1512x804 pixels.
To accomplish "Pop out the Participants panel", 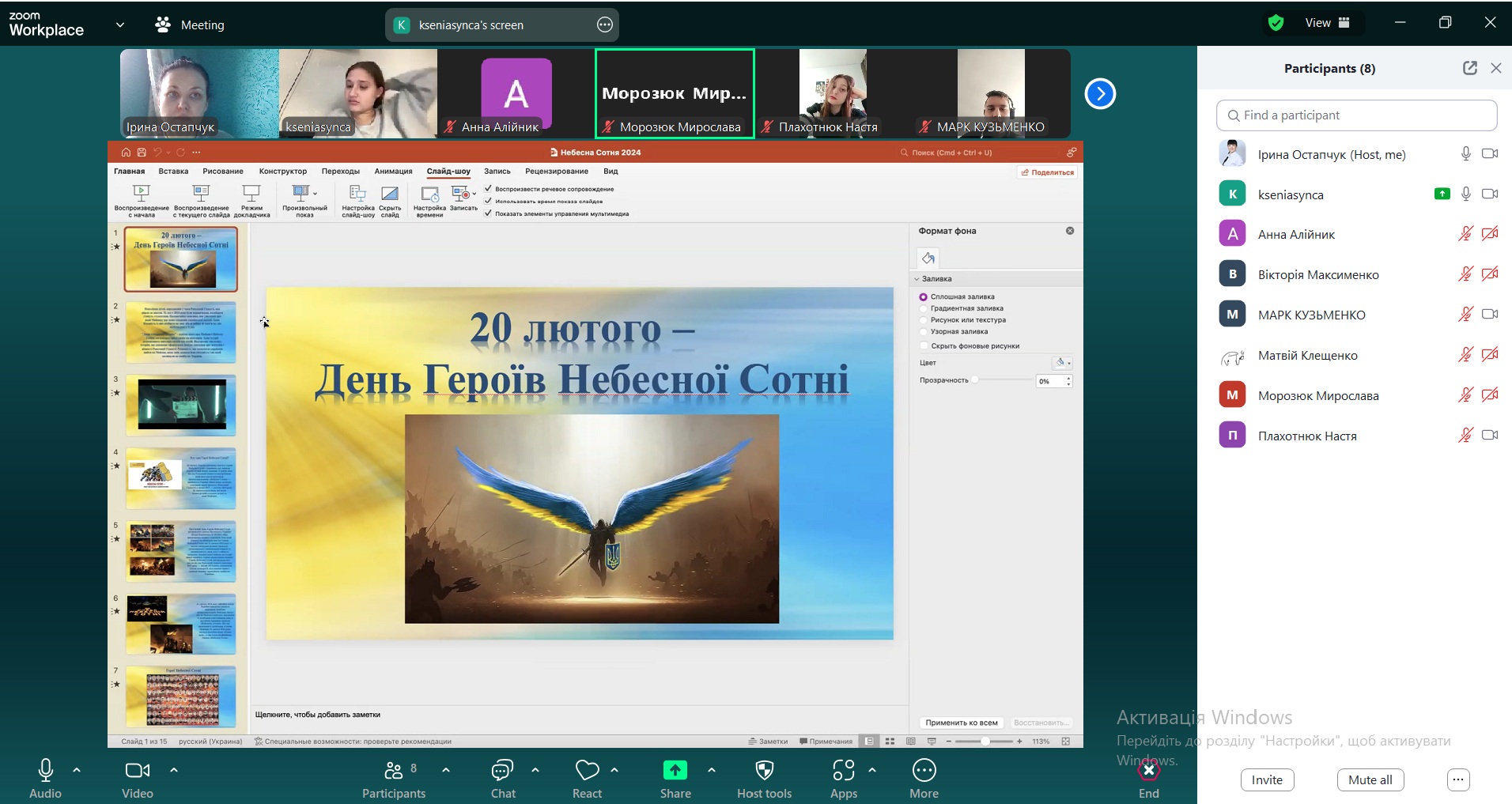I will click(1470, 68).
